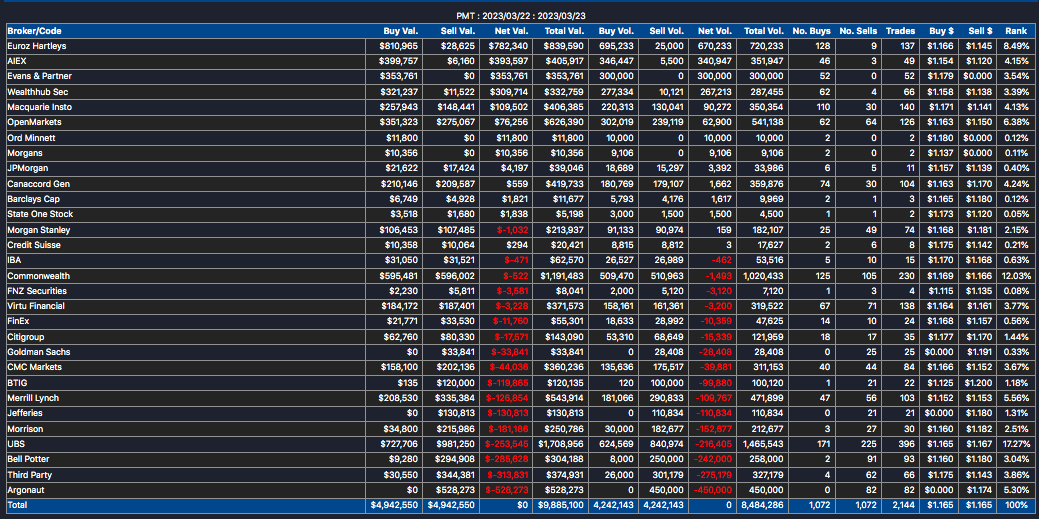Select the FinEx broker name
This screenshot has height=519, width=1039.
(x=19, y=321)
